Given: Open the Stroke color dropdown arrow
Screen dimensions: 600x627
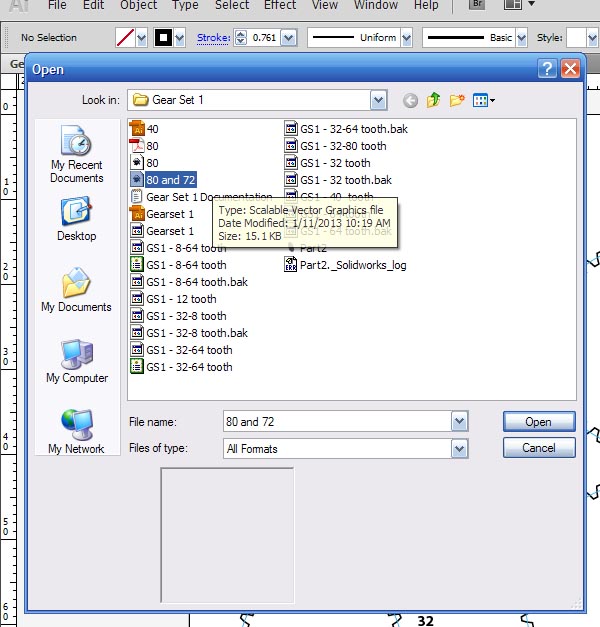Looking at the screenshot, I should coord(180,38).
